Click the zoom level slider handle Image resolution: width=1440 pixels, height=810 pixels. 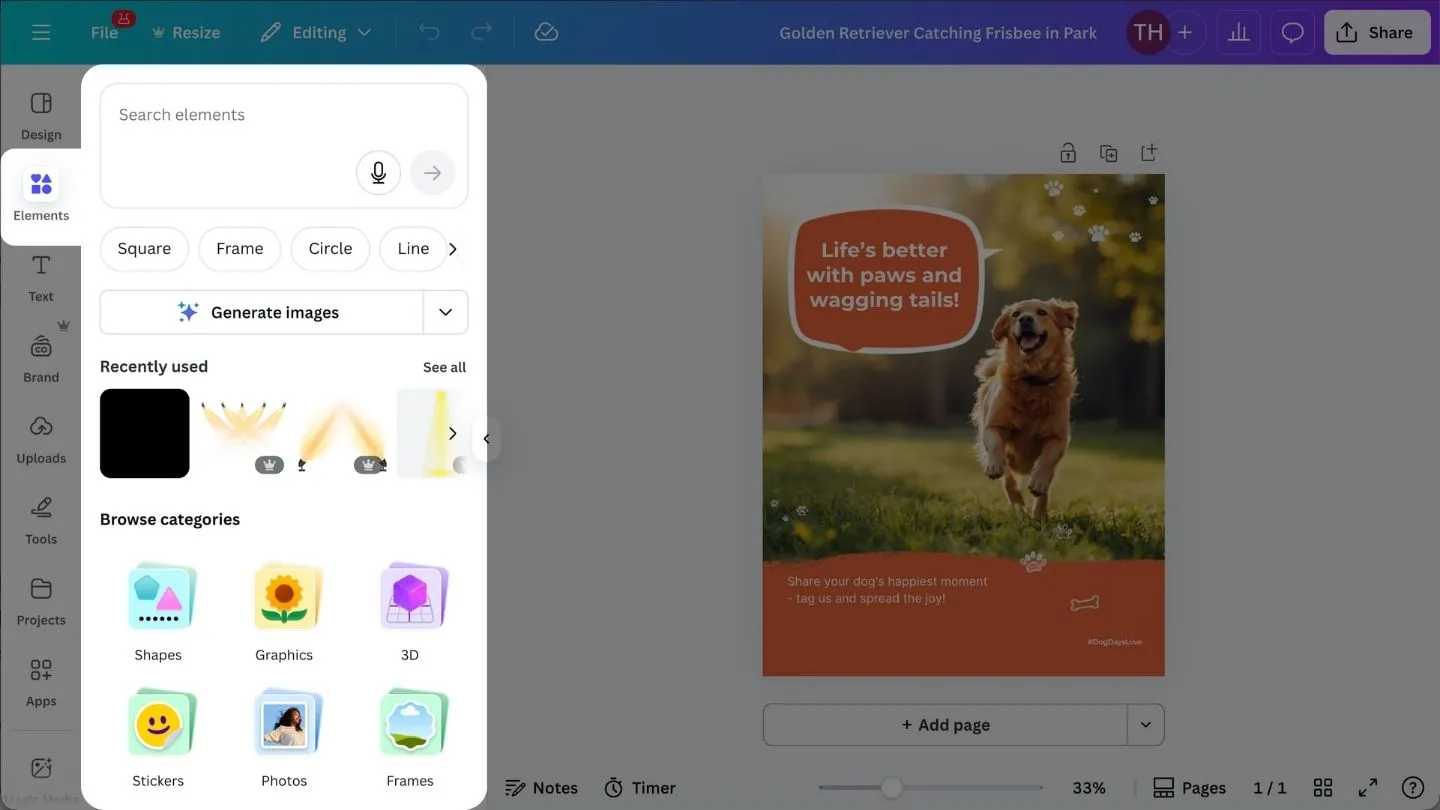coord(891,788)
